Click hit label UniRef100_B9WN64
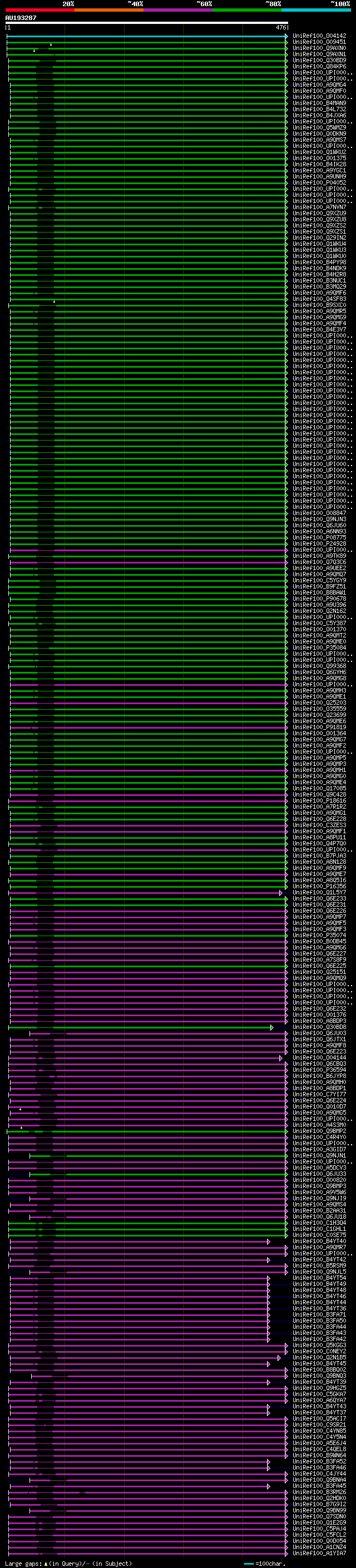 (x=319, y=1456)
